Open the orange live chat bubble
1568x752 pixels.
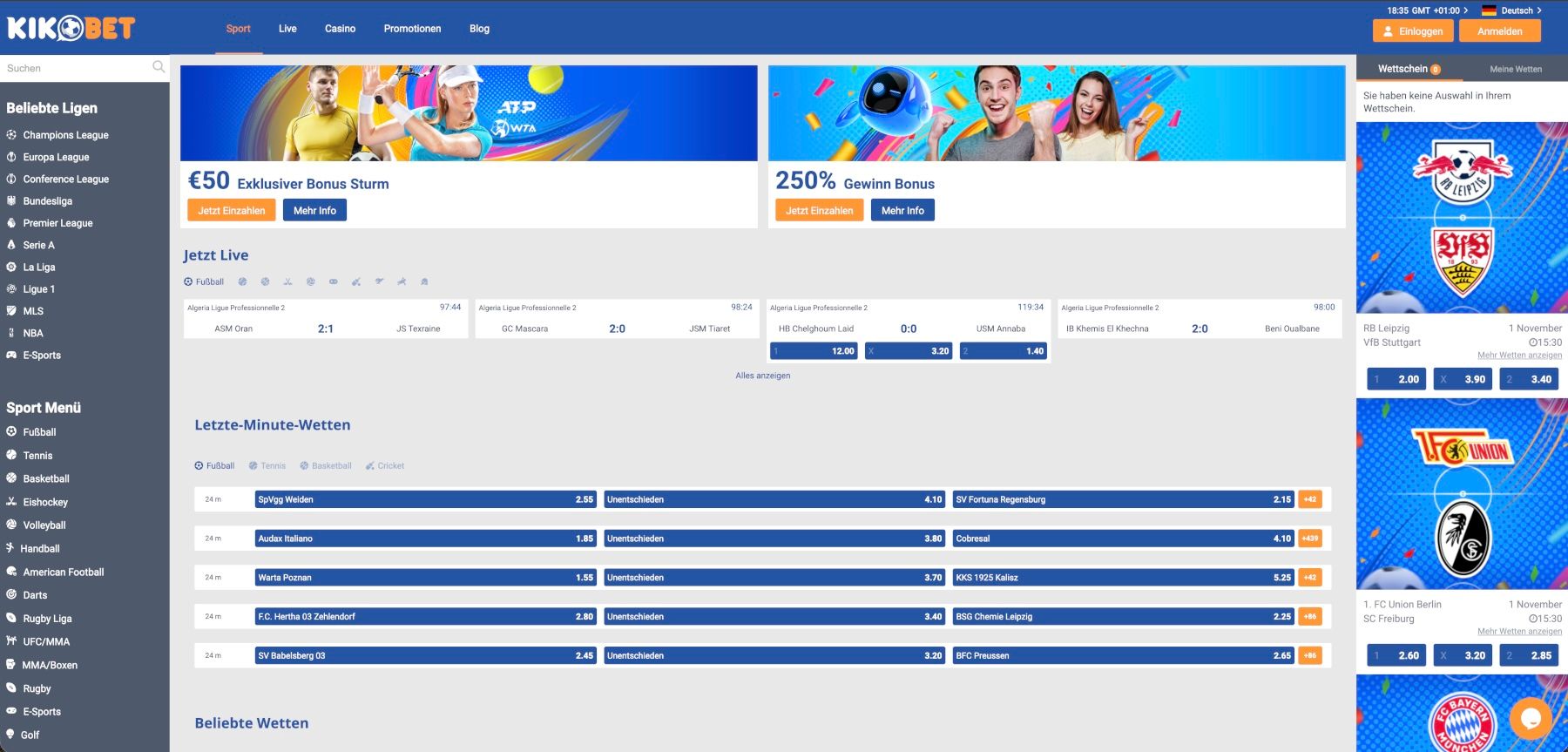pos(1530,718)
